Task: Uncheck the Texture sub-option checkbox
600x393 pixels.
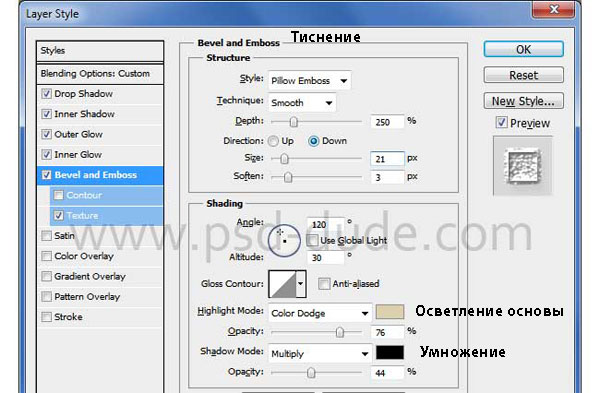Action: pos(59,215)
